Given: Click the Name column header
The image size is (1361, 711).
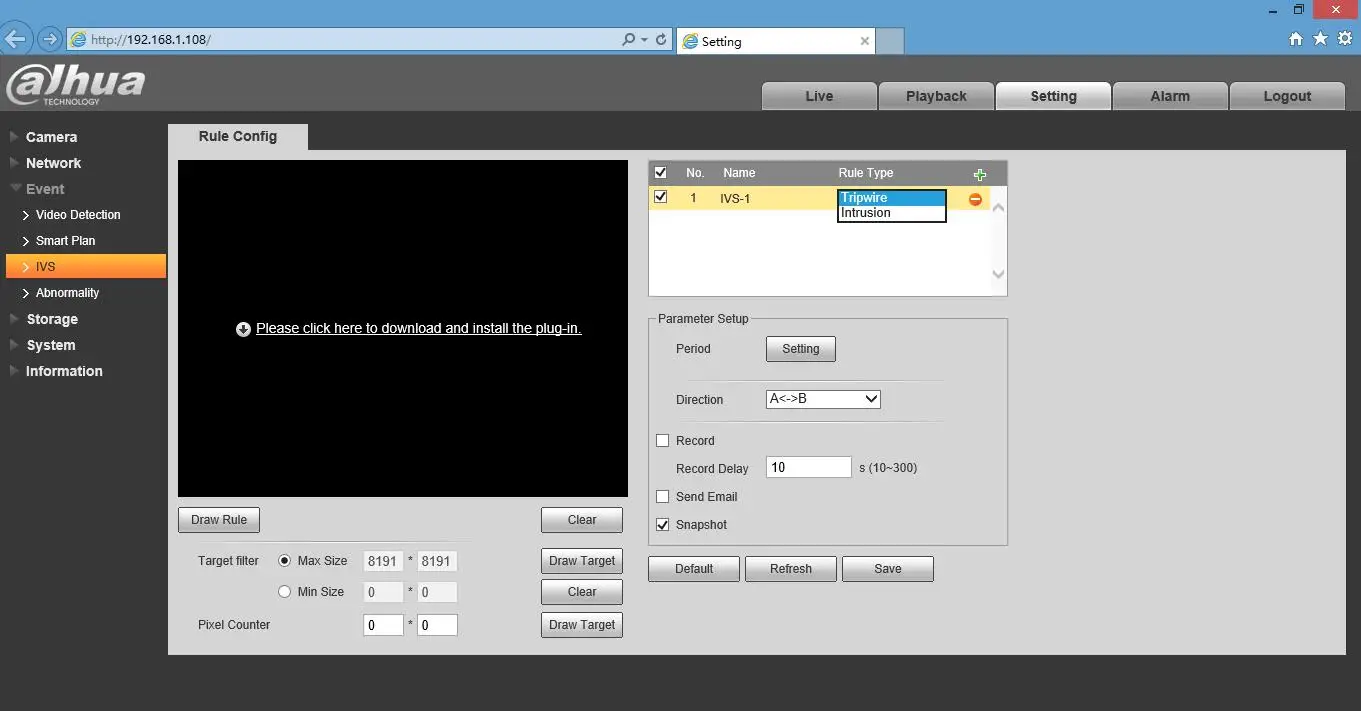Looking at the screenshot, I should point(739,173).
